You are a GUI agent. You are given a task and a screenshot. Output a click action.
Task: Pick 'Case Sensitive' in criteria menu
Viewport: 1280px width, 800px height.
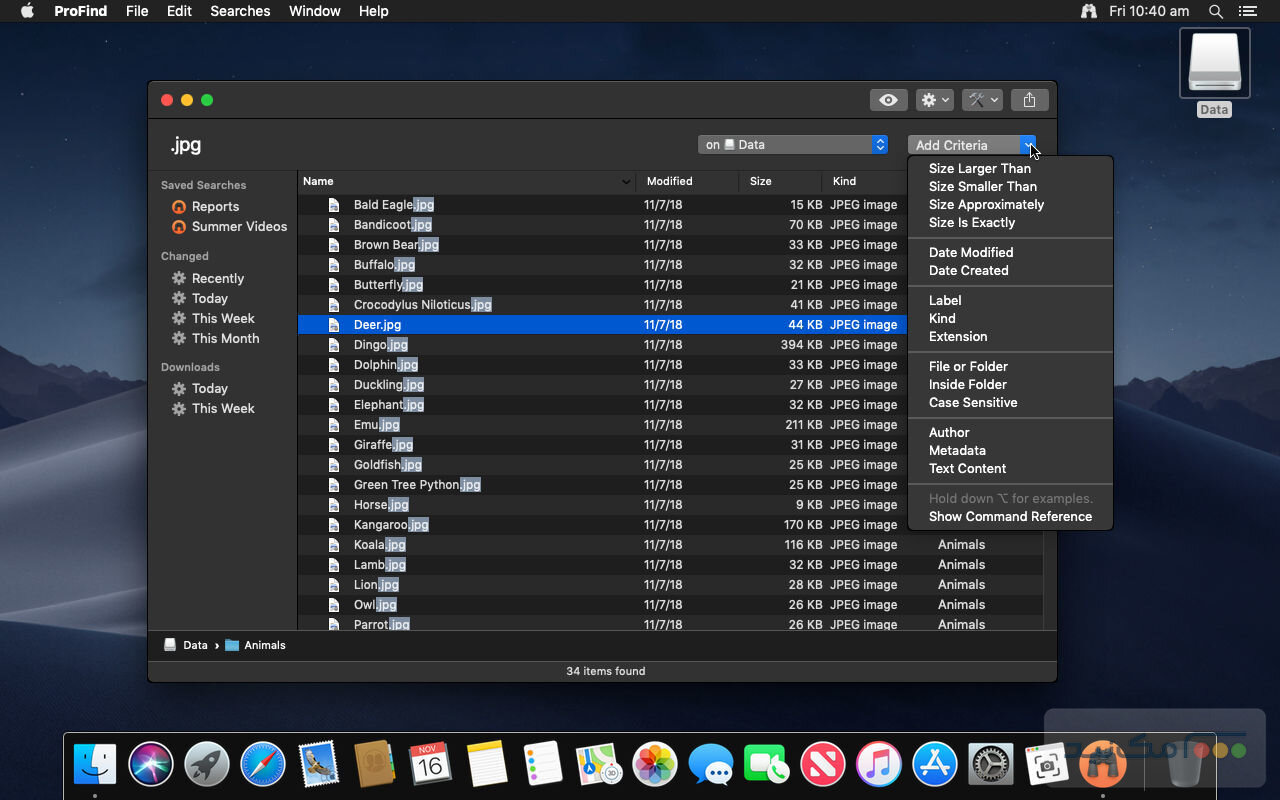972,403
